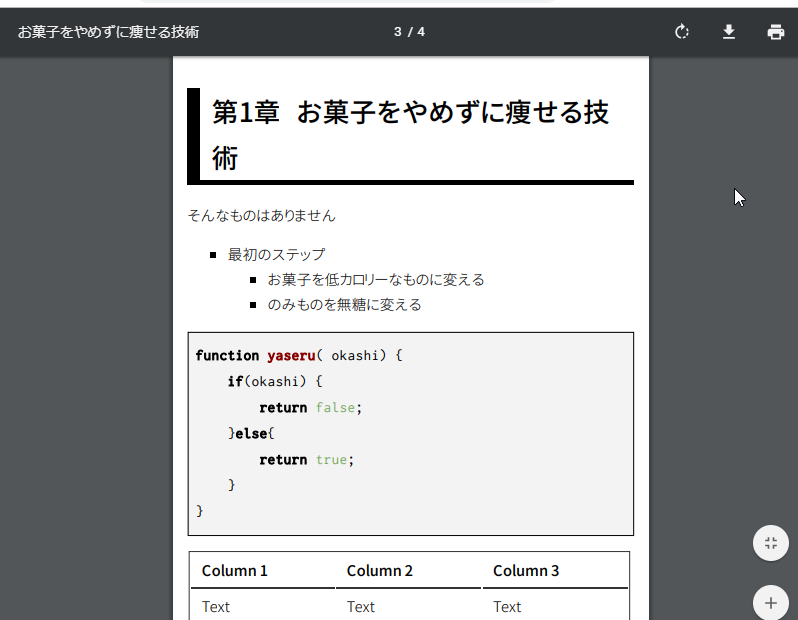Zoom in with the plus button
Viewport: 798px width, 620px height.
(x=771, y=603)
